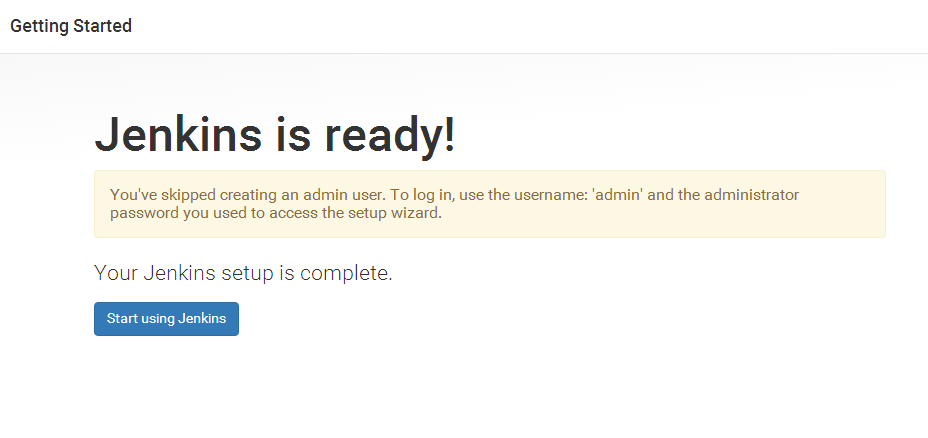The width and height of the screenshot is (928, 438).
Task: Click the word 'username:' in the notice
Action: (x=558, y=195)
